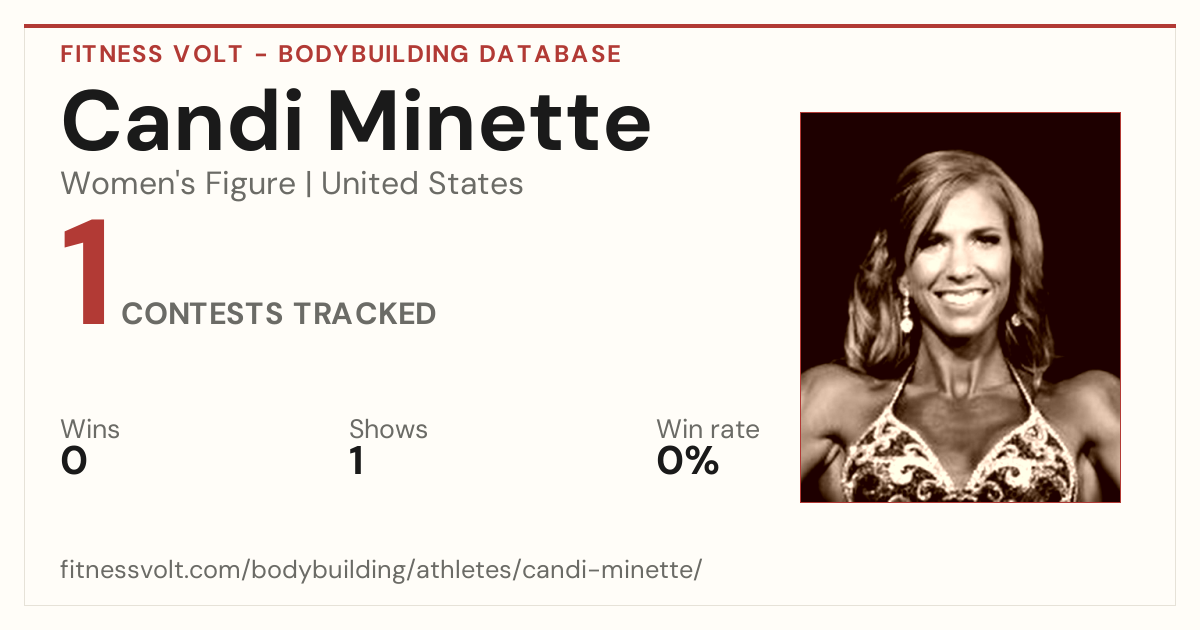This screenshot has width=1200, height=630.
Task: Select the Shows value 1
Action: [357, 461]
